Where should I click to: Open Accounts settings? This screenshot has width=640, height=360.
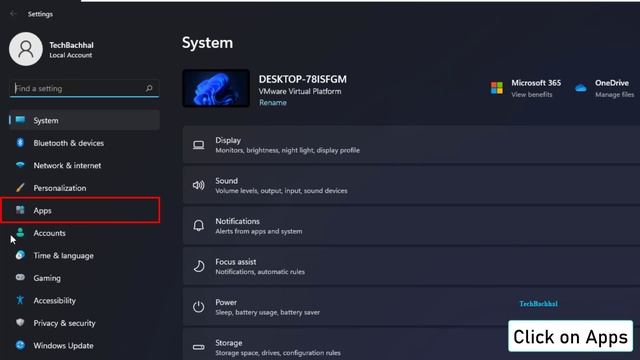[x=84, y=233]
